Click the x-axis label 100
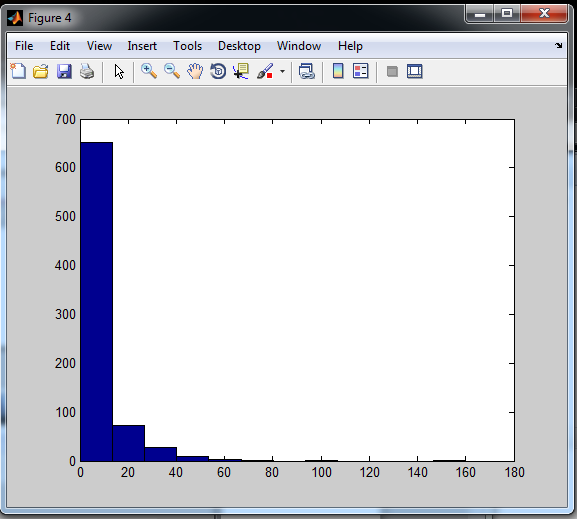The image size is (577, 519). pos(321,472)
